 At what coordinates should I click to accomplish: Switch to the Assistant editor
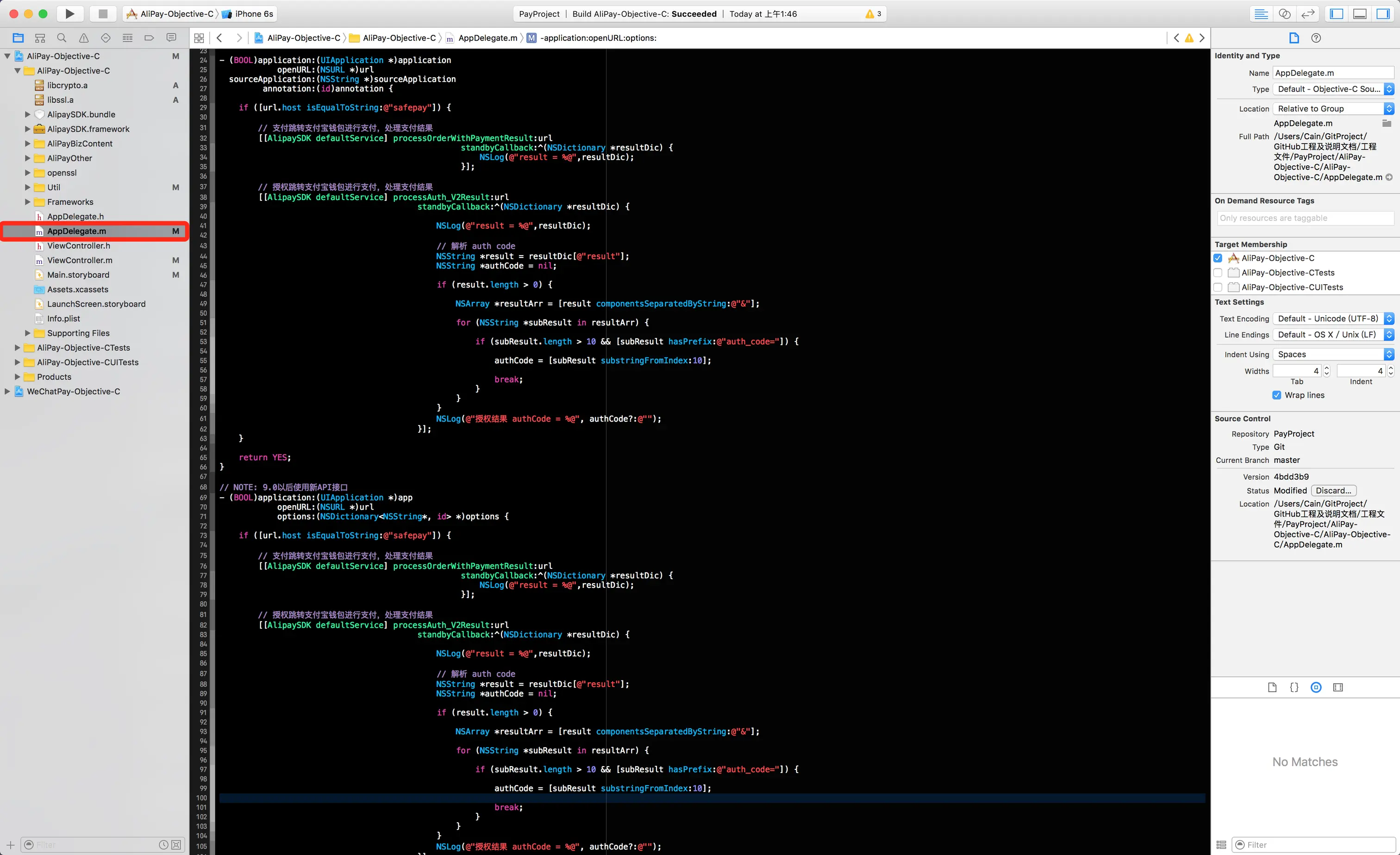[x=1284, y=13]
